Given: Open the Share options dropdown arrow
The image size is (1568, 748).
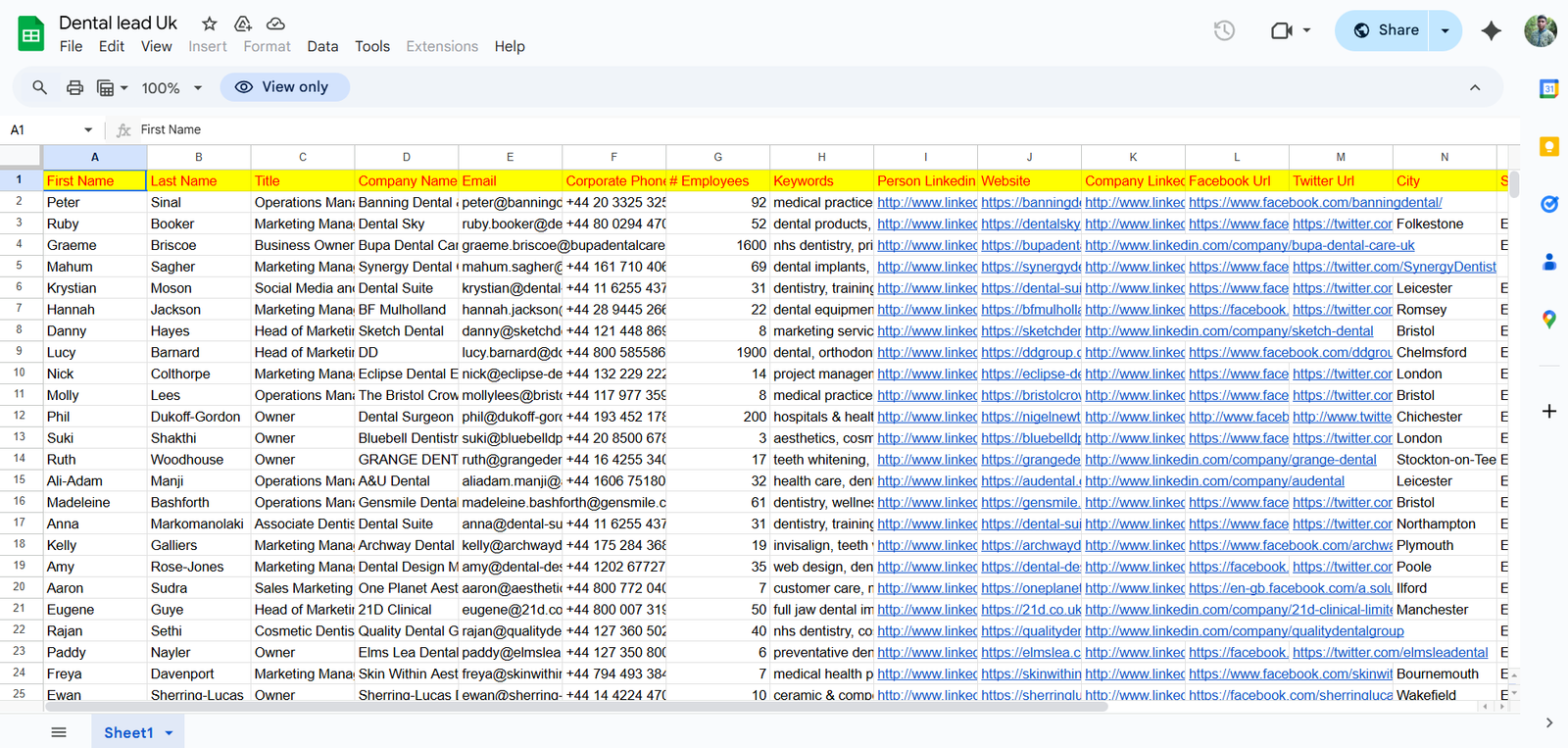Looking at the screenshot, I should click(1445, 30).
